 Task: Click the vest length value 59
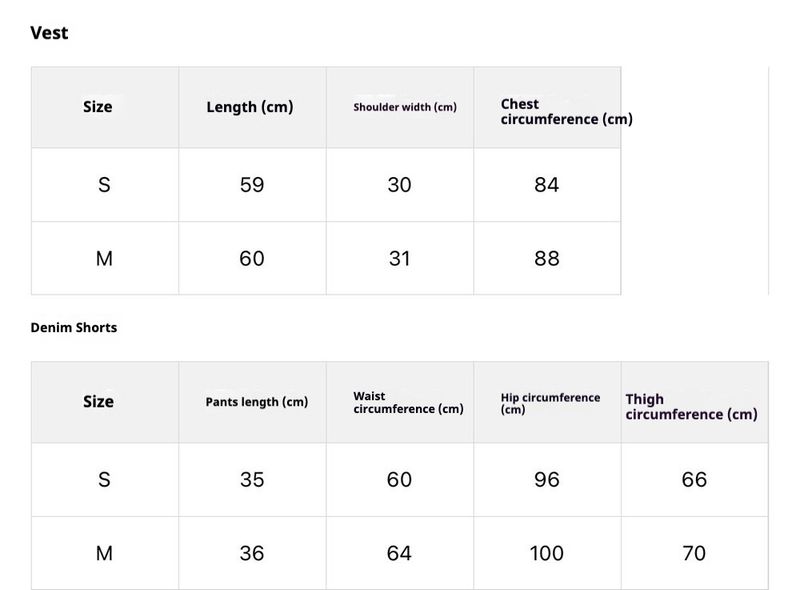[252, 185]
